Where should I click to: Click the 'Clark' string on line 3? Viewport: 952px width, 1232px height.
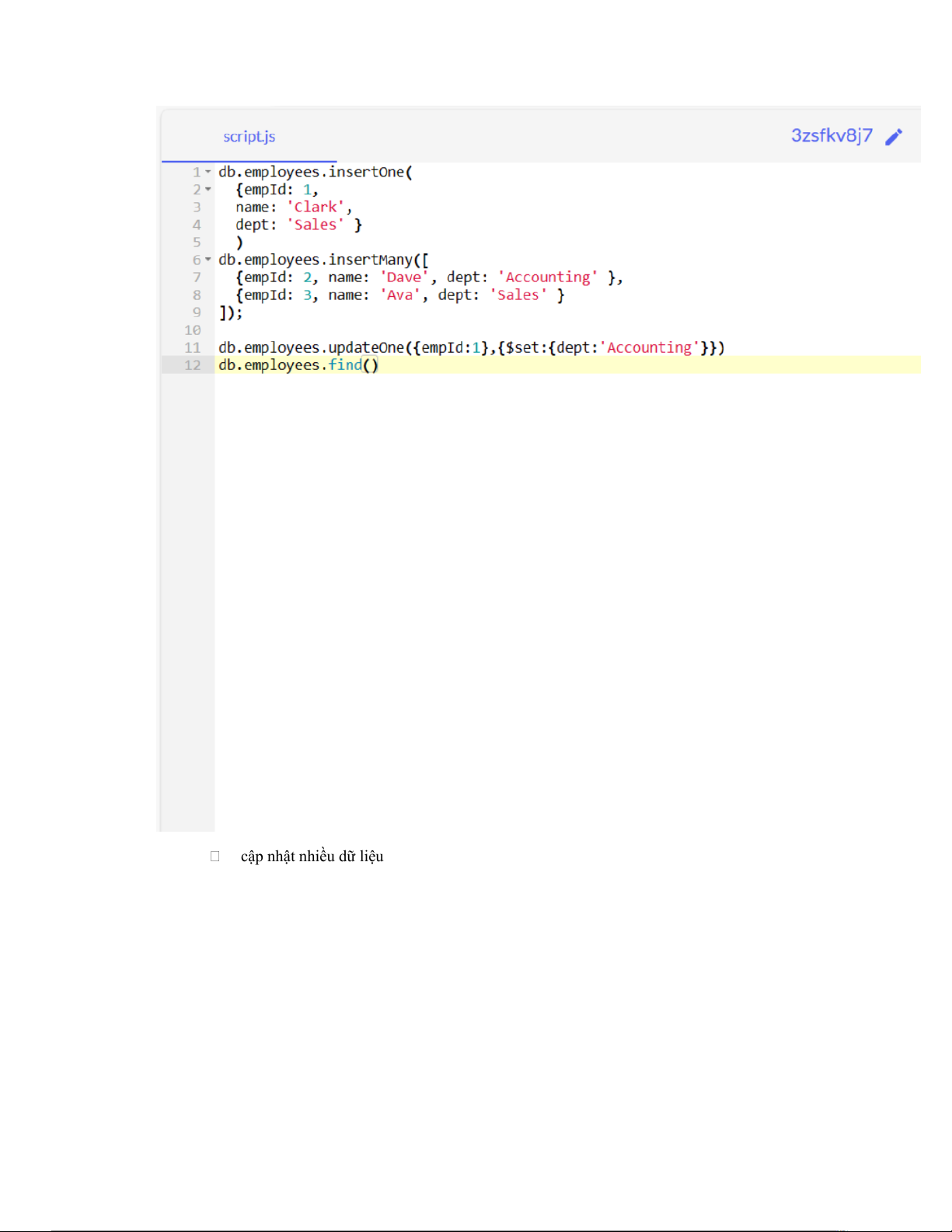tap(316, 208)
